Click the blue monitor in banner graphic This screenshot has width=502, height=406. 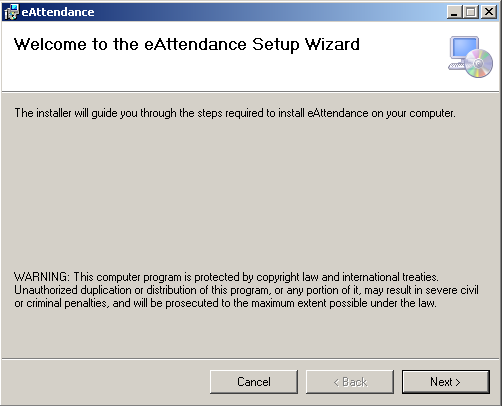464,49
